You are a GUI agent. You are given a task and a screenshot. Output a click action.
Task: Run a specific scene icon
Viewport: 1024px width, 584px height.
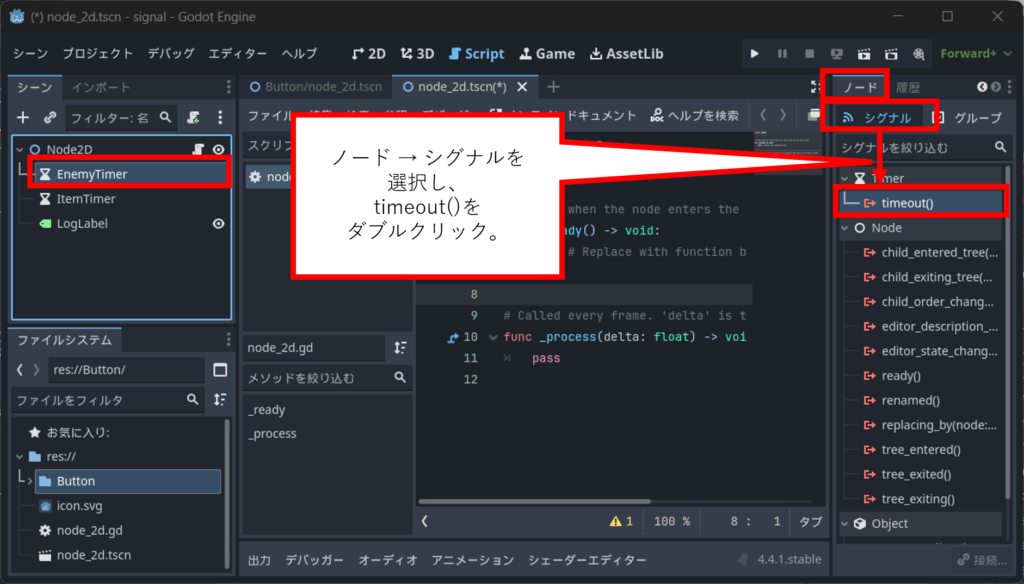coord(891,54)
